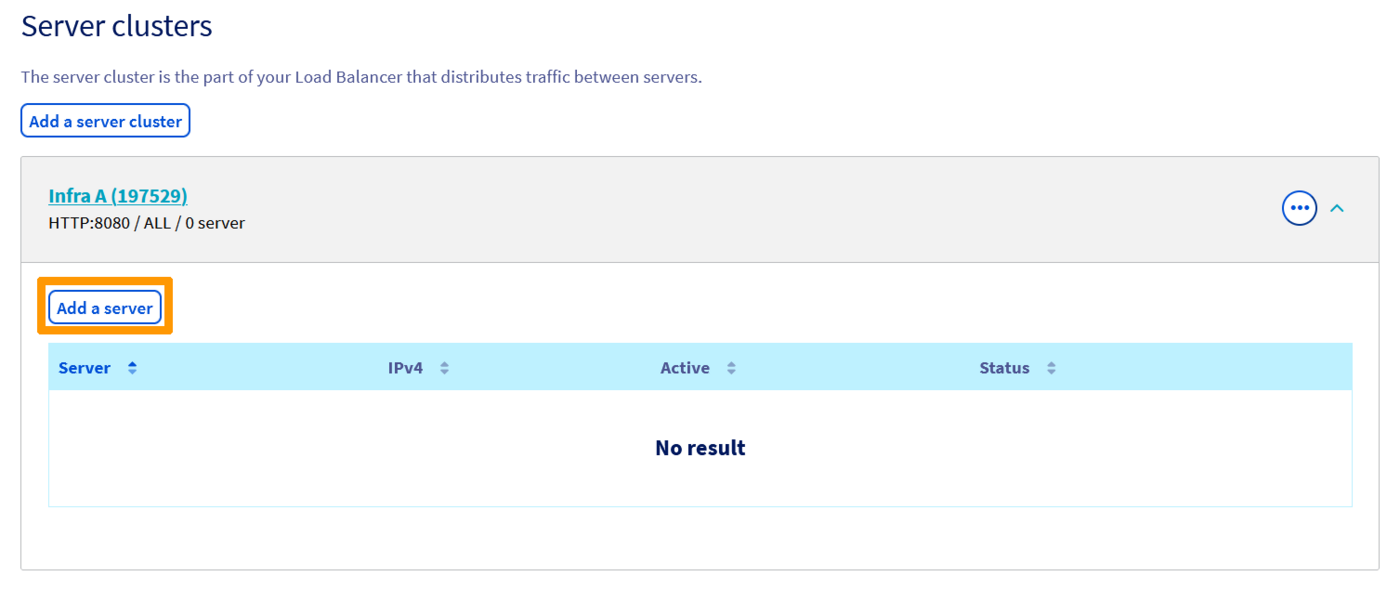Select the Active column header label
1400x589 pixels.
[x=685, y=368]
